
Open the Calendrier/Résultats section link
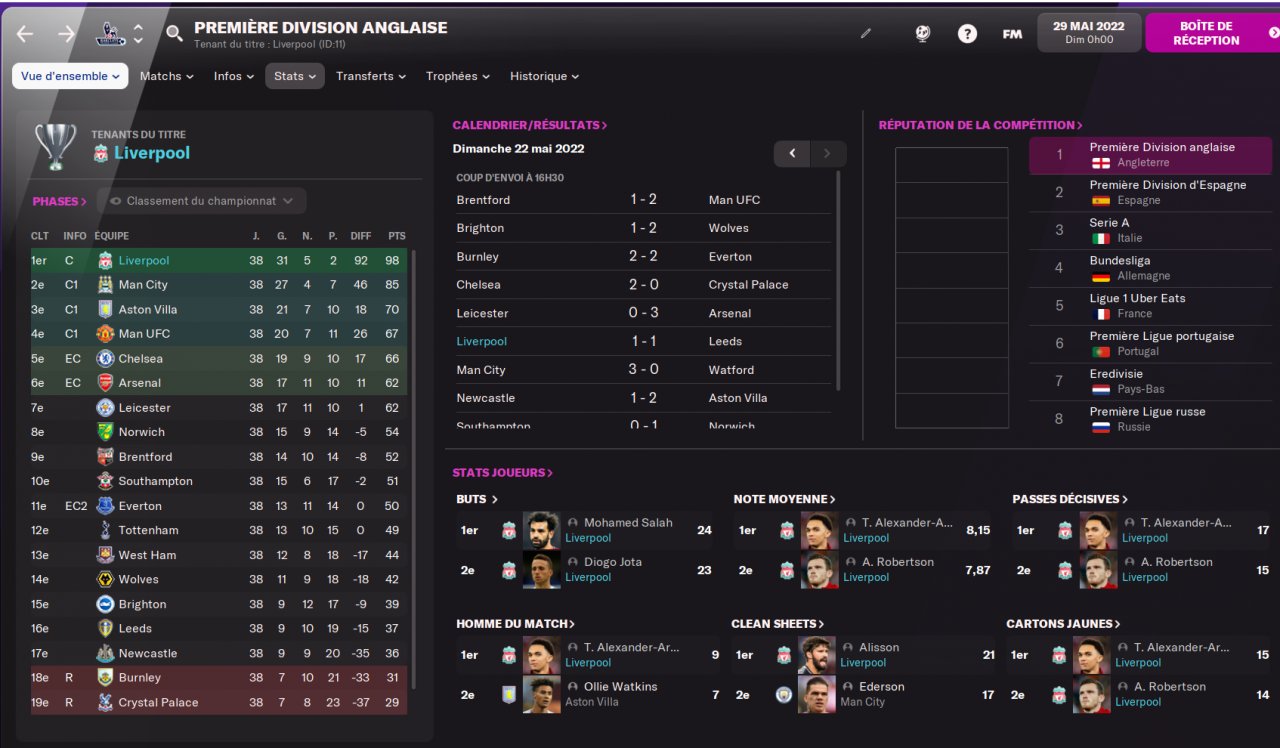pyautogui.click(x=530, y=125)
